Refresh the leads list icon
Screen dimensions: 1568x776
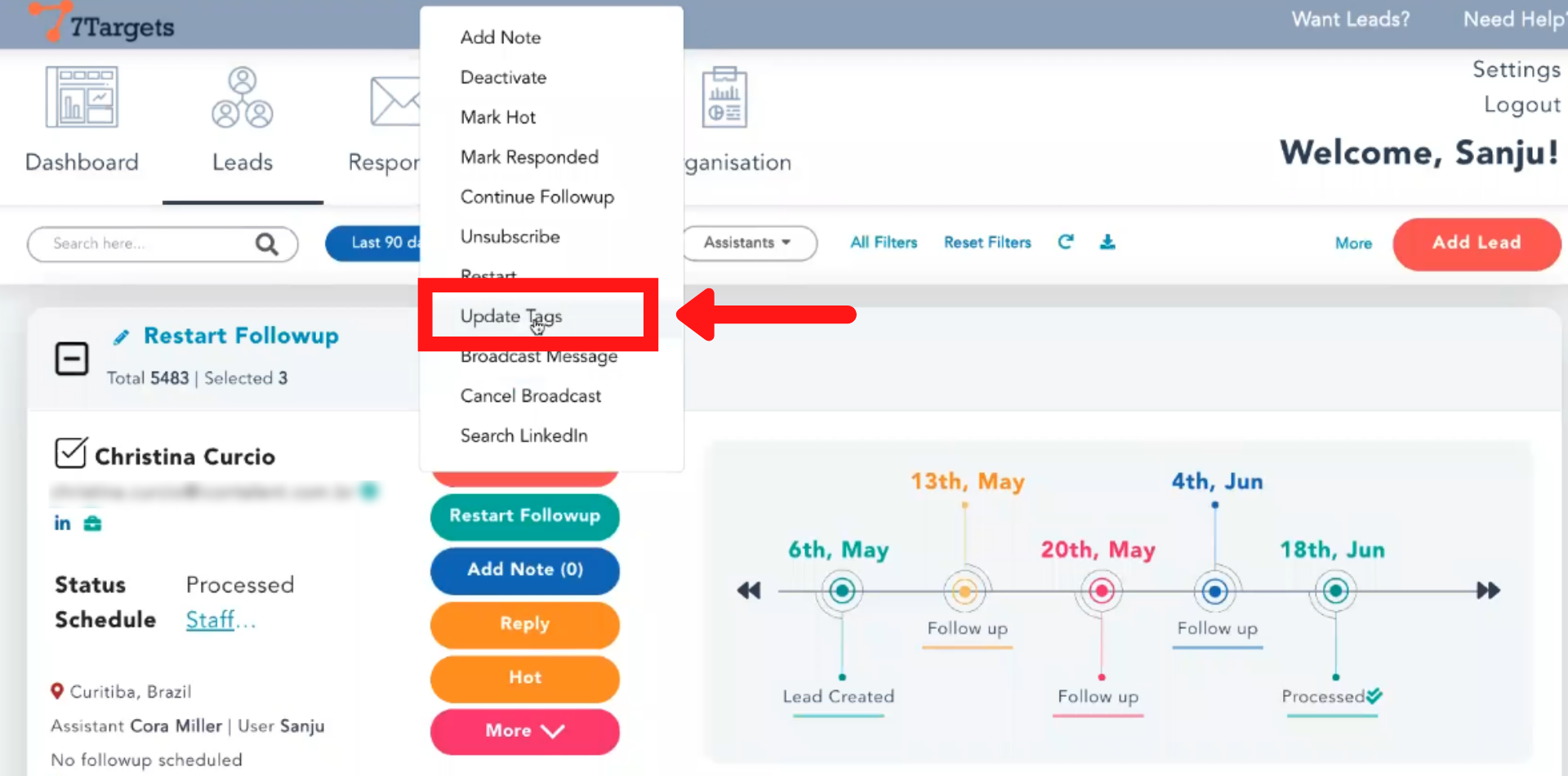[x=1066, y=242]
